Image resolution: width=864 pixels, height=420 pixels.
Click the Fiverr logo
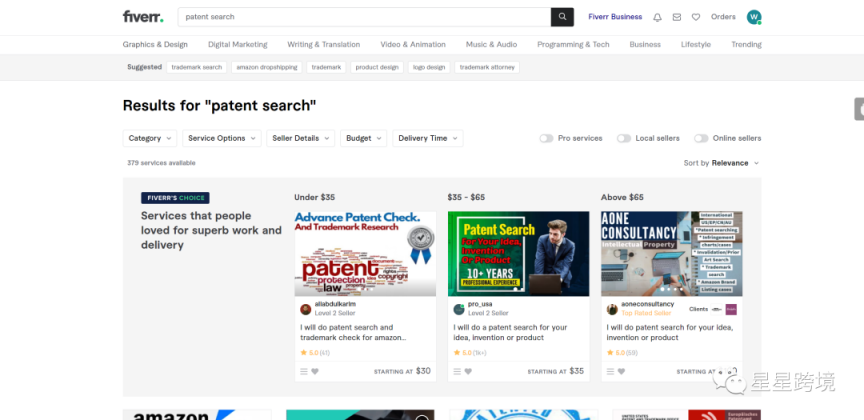[143, 17]
